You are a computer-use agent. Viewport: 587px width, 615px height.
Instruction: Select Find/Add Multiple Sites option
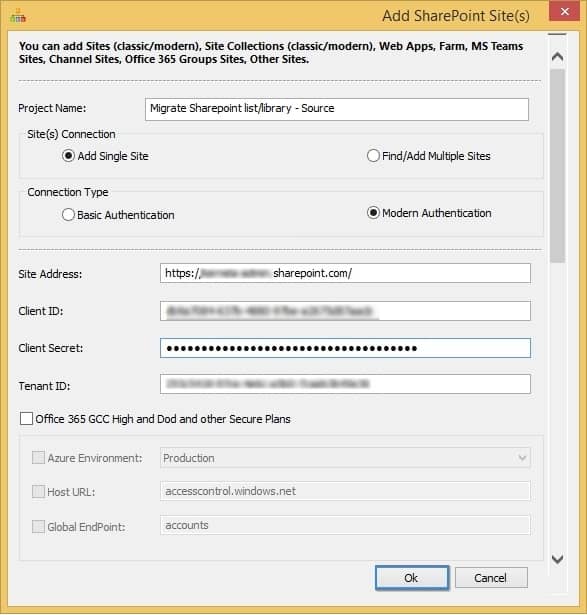429,156
